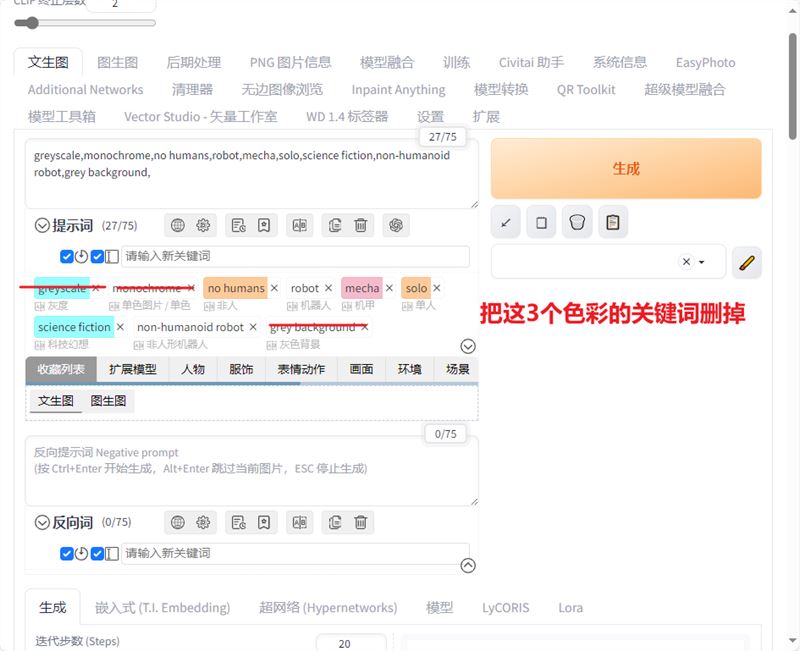This screenshot has height=651, width=800.
Task: Toggle the first checkbox in the 反向词 keyword row
Action: [x=66, y=553]
